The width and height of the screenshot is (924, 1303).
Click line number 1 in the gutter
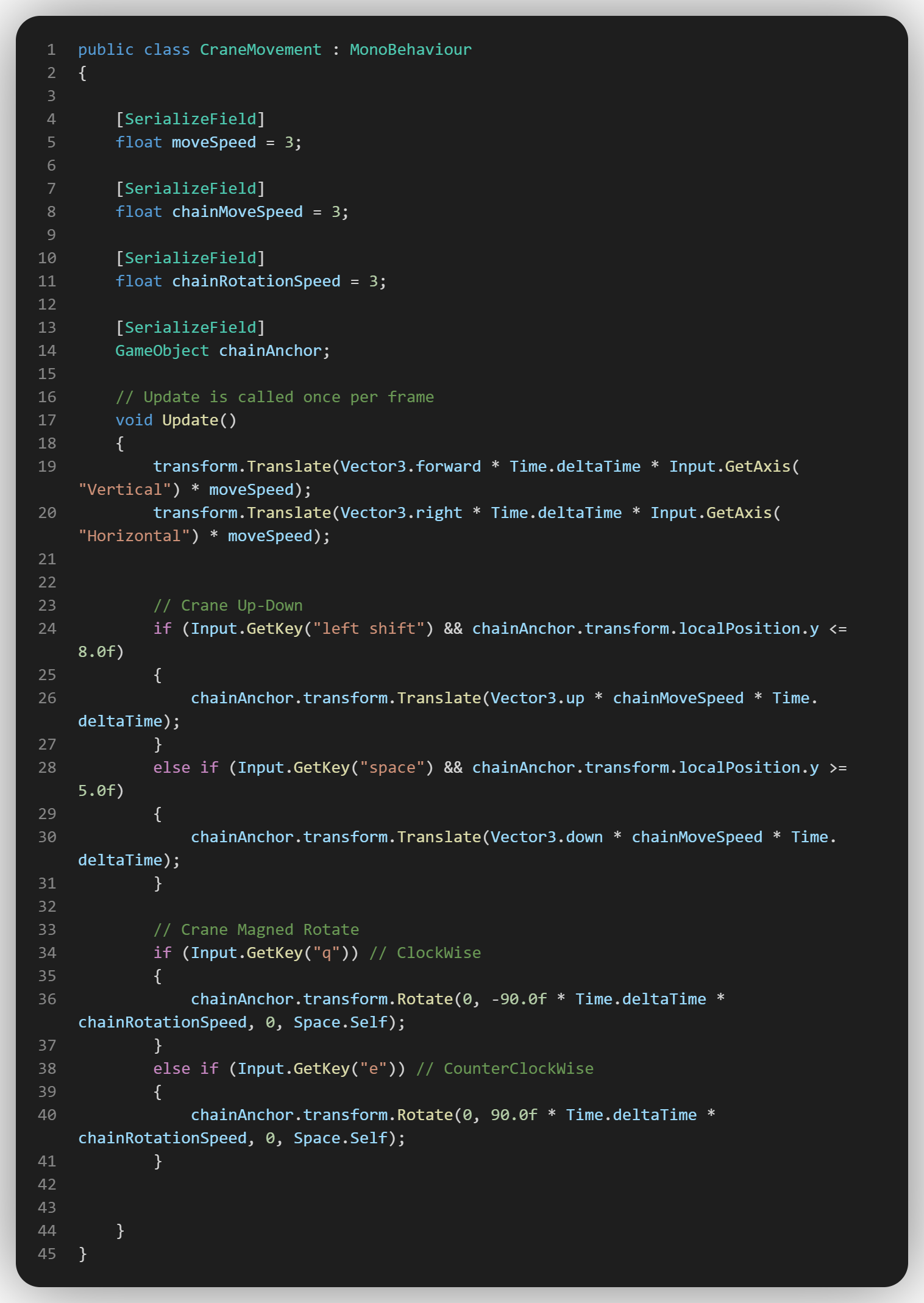coord(51,49)
